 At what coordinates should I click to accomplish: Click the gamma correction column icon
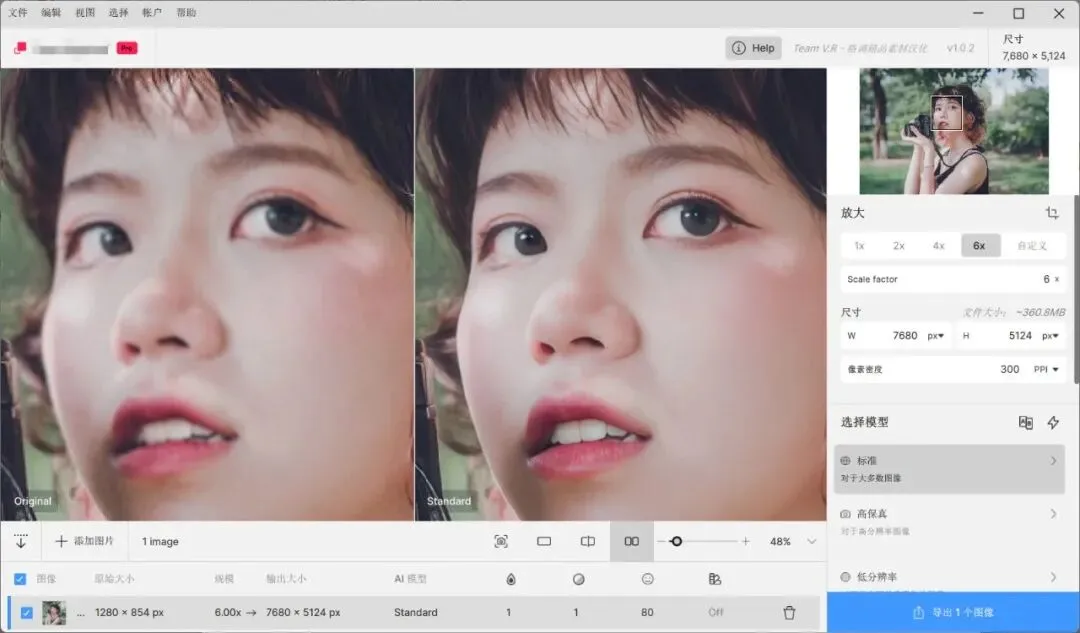tap(715, 579)
